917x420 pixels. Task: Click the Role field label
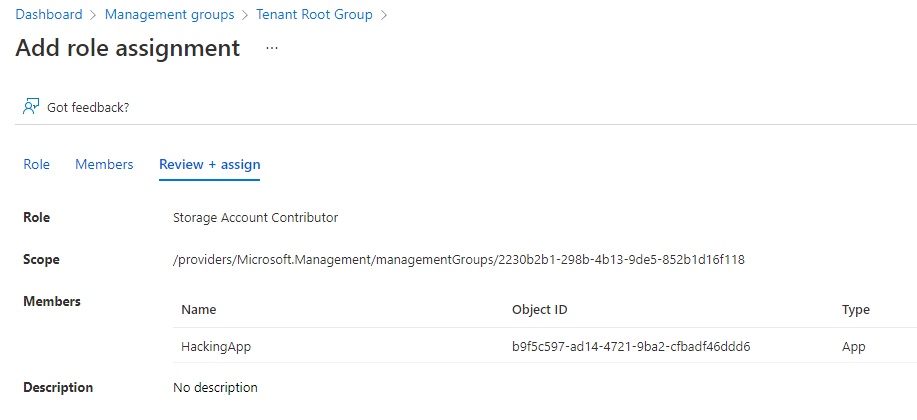[36, 218]
